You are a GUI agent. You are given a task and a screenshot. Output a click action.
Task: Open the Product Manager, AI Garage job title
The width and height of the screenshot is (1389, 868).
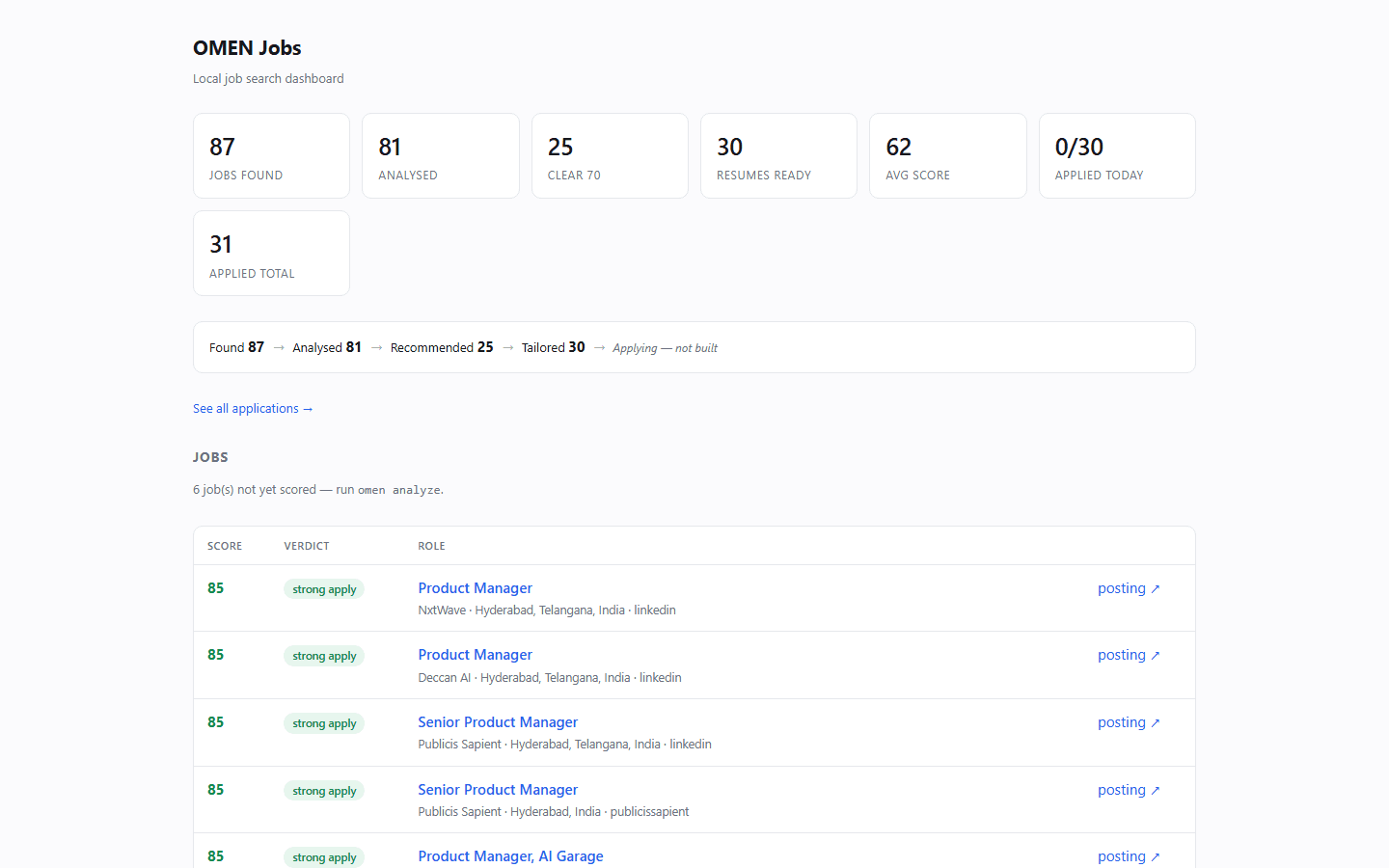(x=510, y=856)
